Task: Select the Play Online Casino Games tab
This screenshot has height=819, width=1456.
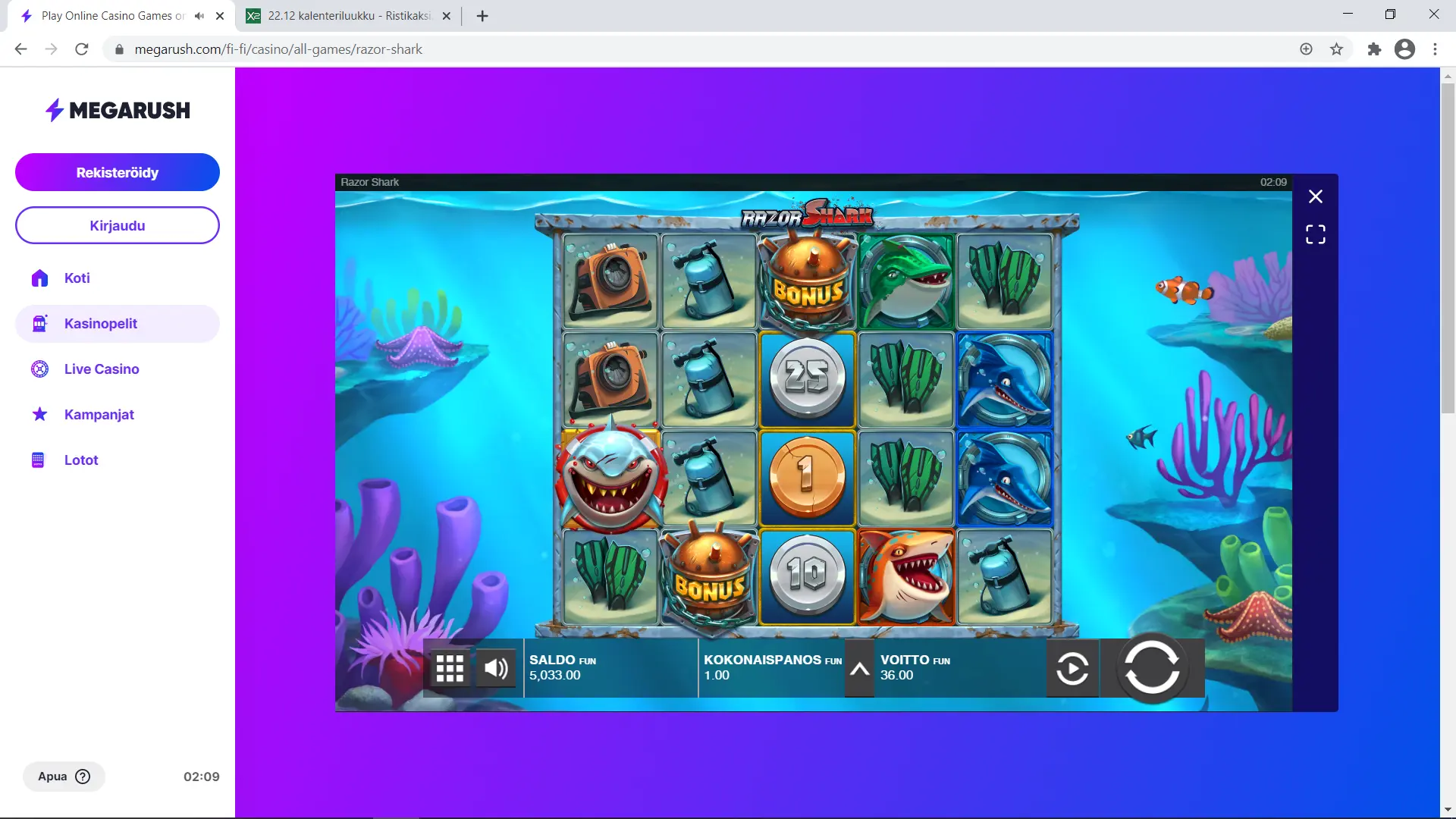Action: (x=114, y=16)
